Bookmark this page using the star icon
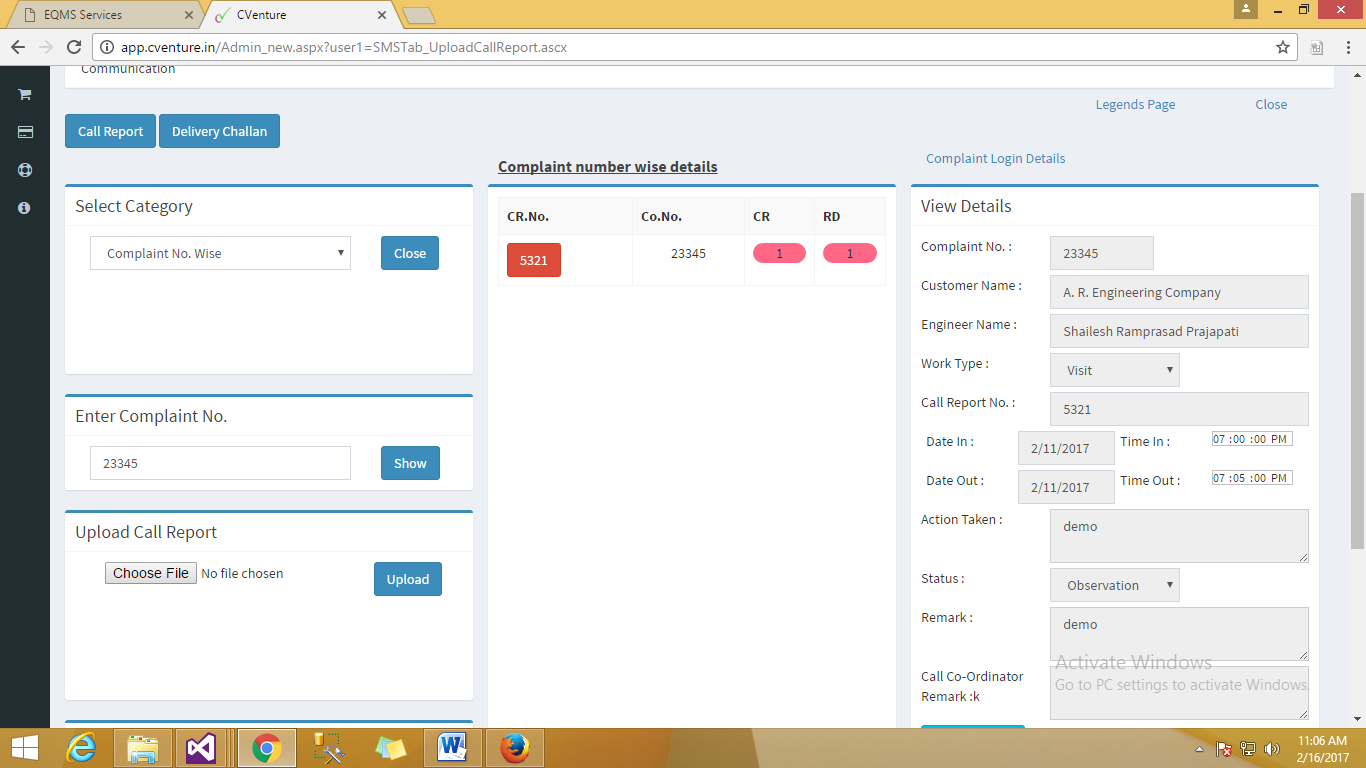This screenshot has width=1366, height=768. [x=1282, y=47]
